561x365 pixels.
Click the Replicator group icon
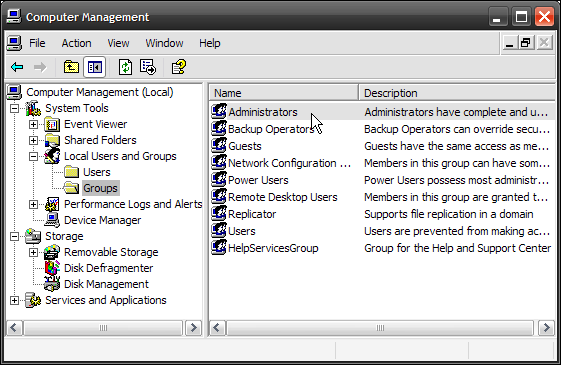tap(219, 214)
